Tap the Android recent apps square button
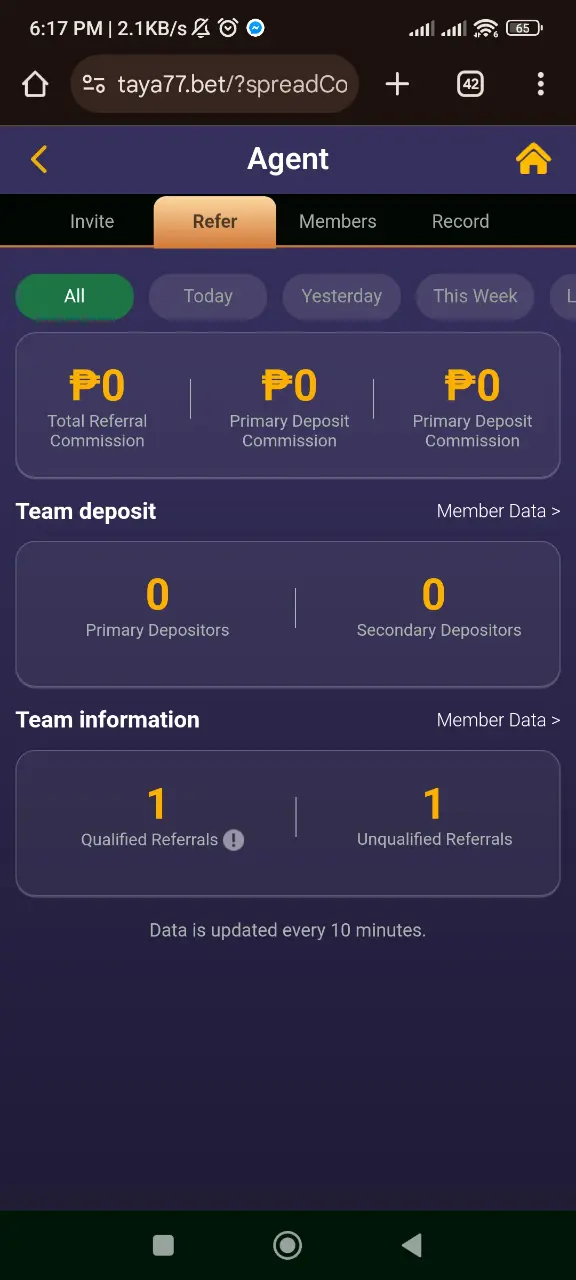576x1280 pixels. [163, 1245]
